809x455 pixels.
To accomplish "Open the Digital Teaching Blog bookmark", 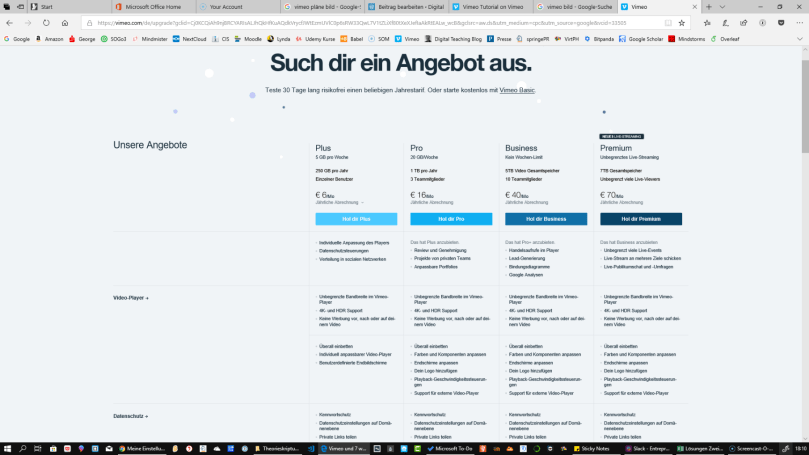I will [453, 39].
